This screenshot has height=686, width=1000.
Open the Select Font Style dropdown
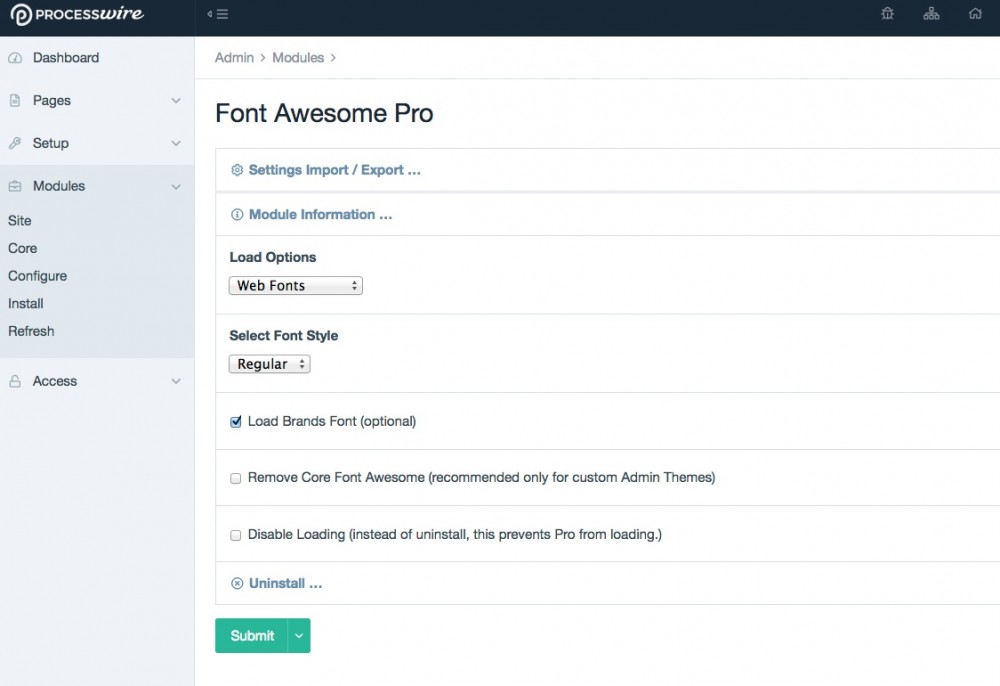click(270, 365)
